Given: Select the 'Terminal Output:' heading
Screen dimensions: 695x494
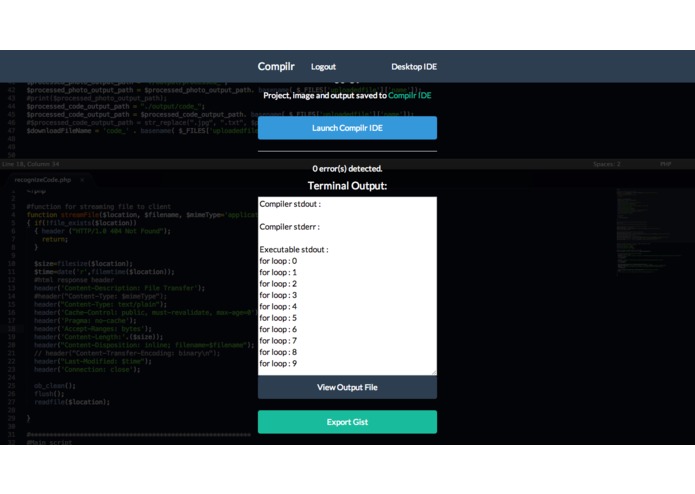Looking at the screenshot, I should click(x=347, y=186).
